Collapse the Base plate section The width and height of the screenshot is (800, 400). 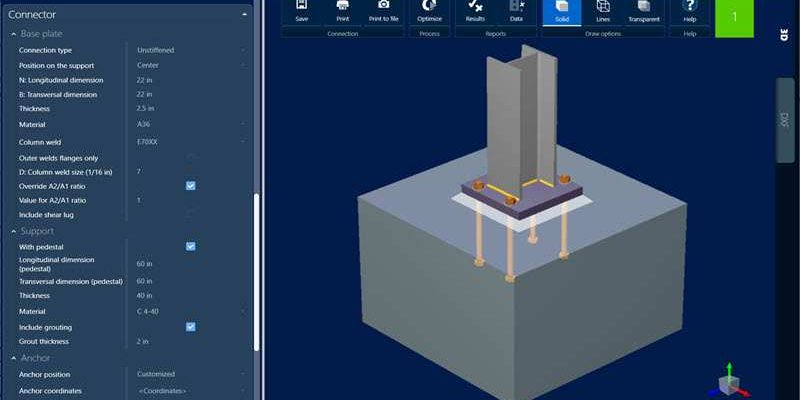point(13,34)
